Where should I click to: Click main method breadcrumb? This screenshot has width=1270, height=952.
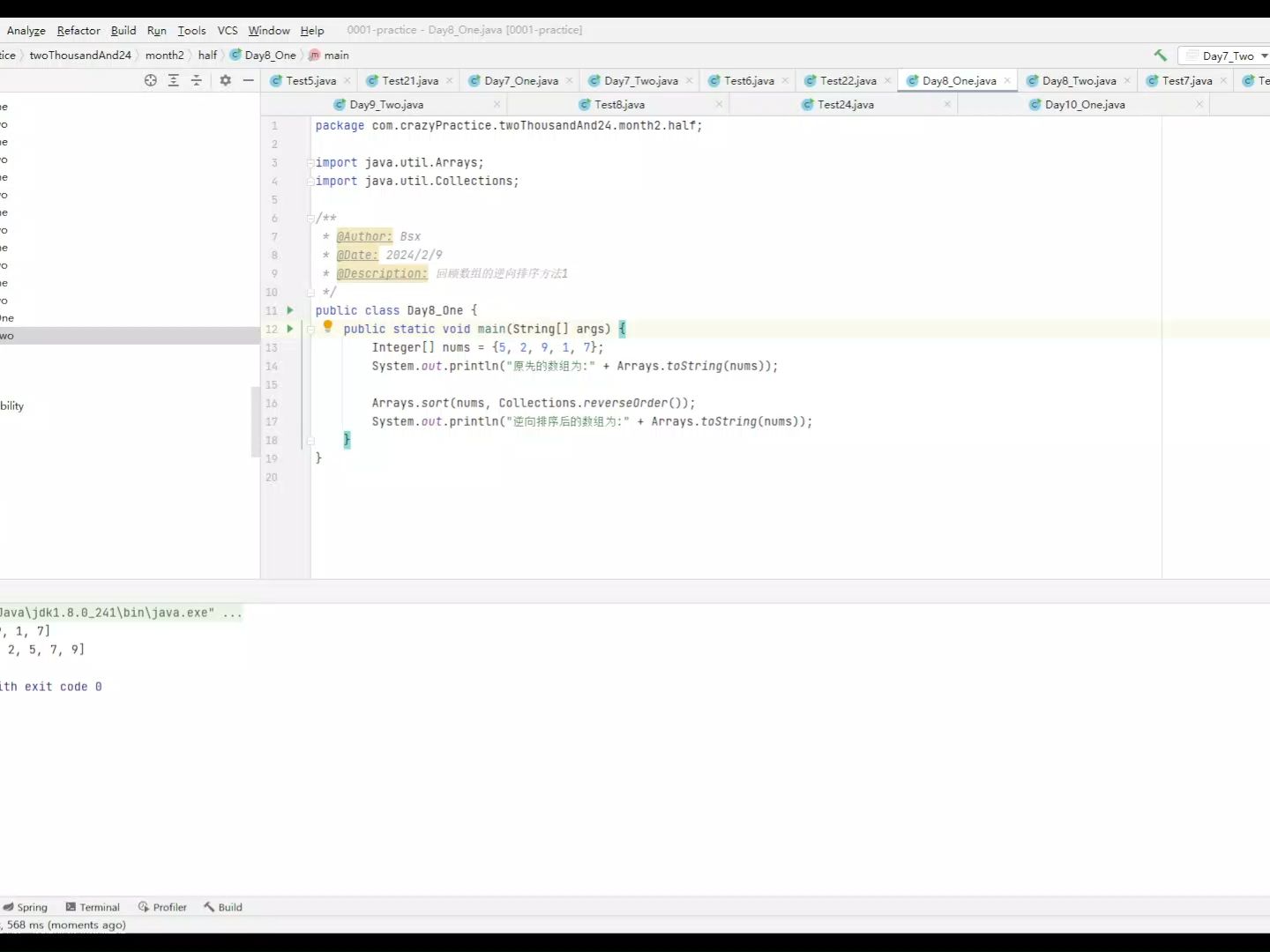[x=329, y=55]
